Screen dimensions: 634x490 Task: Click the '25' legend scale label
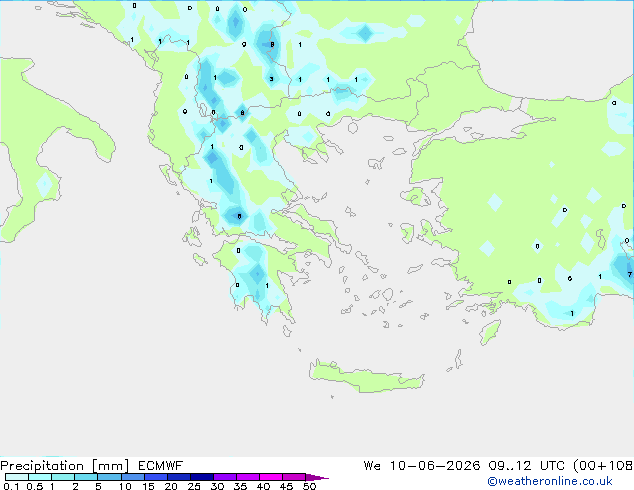click(x=194, y=486)
